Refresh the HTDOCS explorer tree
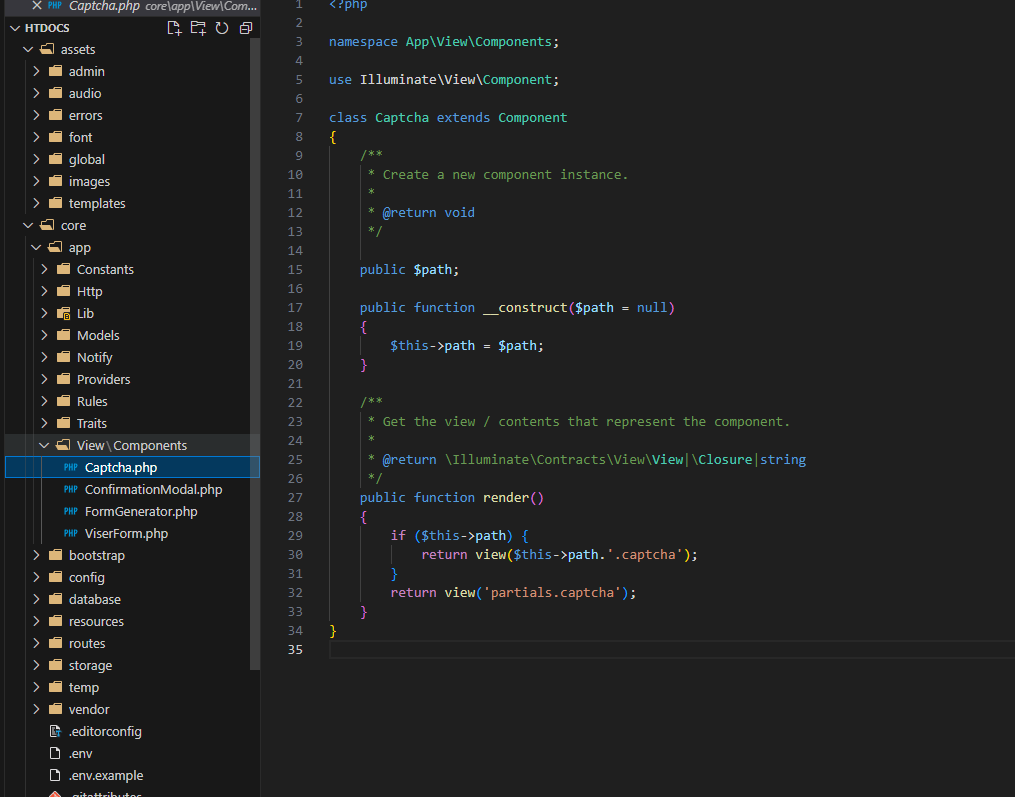 [x=222, y=28]
